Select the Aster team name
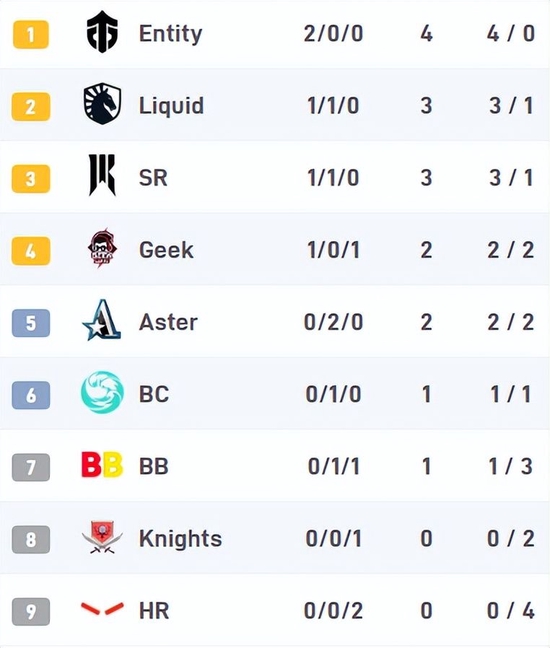The height and width of the screenshot is (648, 550). (168, 322)
